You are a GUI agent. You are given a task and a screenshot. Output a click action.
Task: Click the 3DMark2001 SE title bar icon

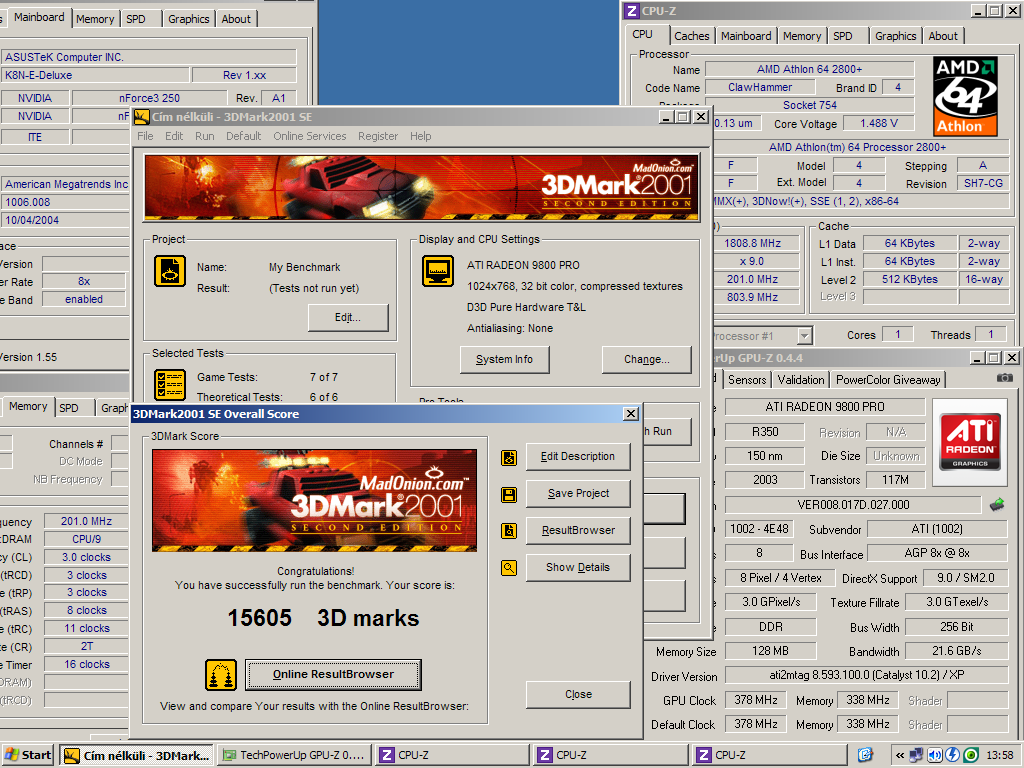[142, 117]
